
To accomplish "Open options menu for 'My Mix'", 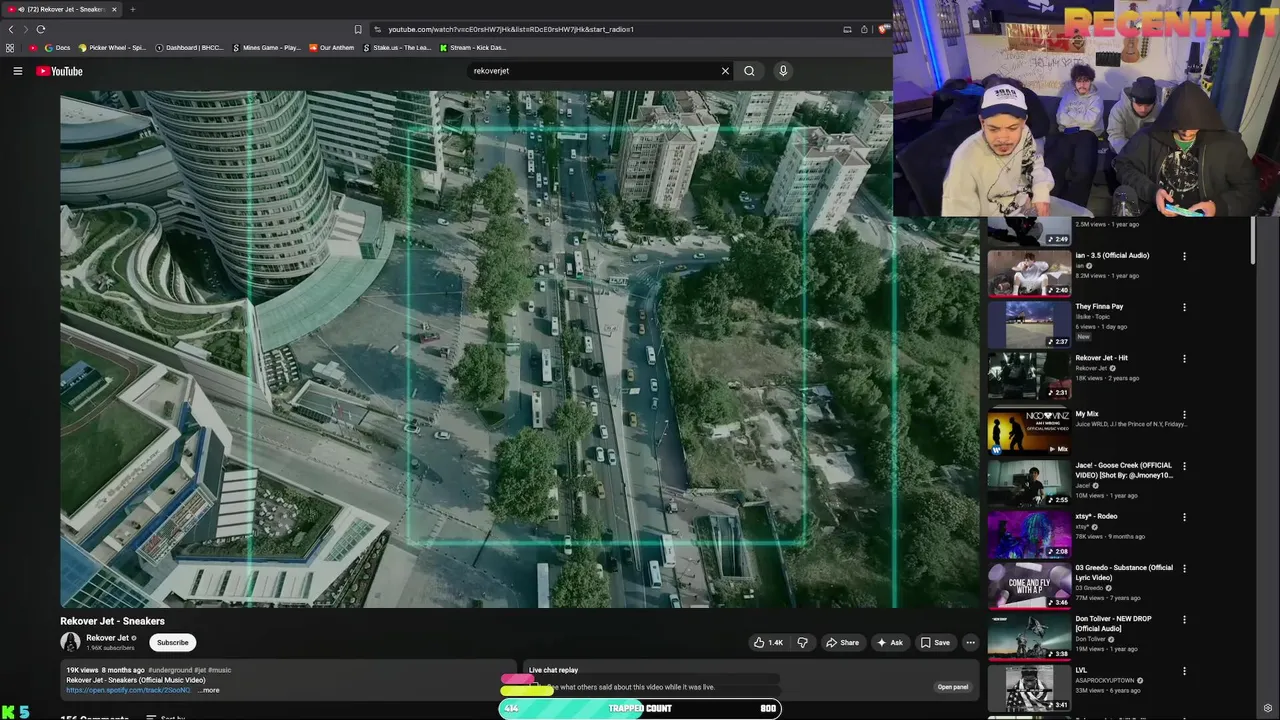I will point(1184,414).
